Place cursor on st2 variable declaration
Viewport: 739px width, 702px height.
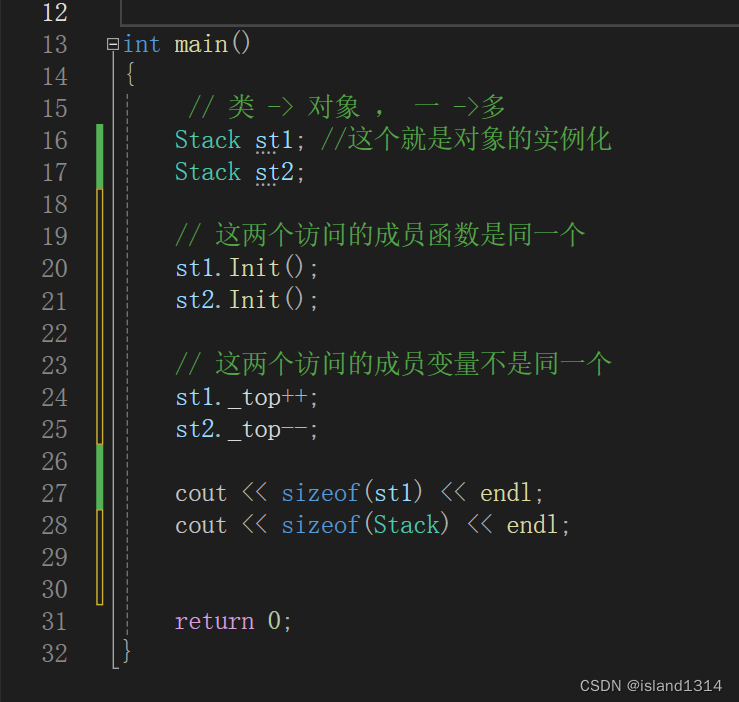click(x=274, y=173)
